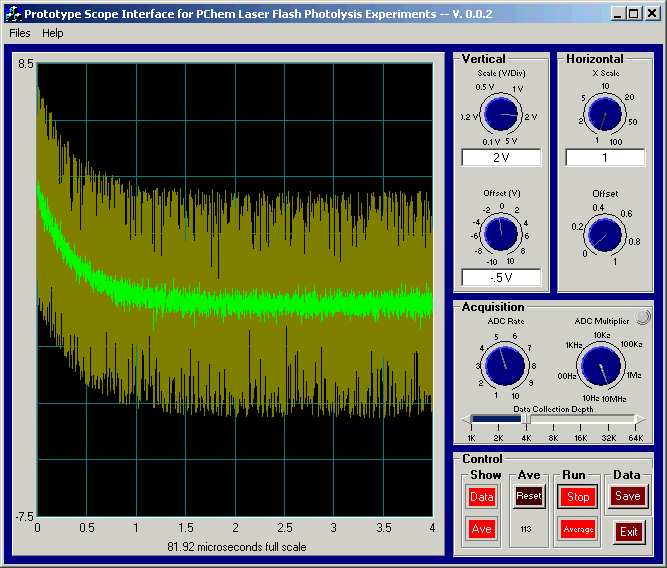Click the Data Collection Depth slider handle
This screenshot has height=568, width=667.
(x=527, y=419)
